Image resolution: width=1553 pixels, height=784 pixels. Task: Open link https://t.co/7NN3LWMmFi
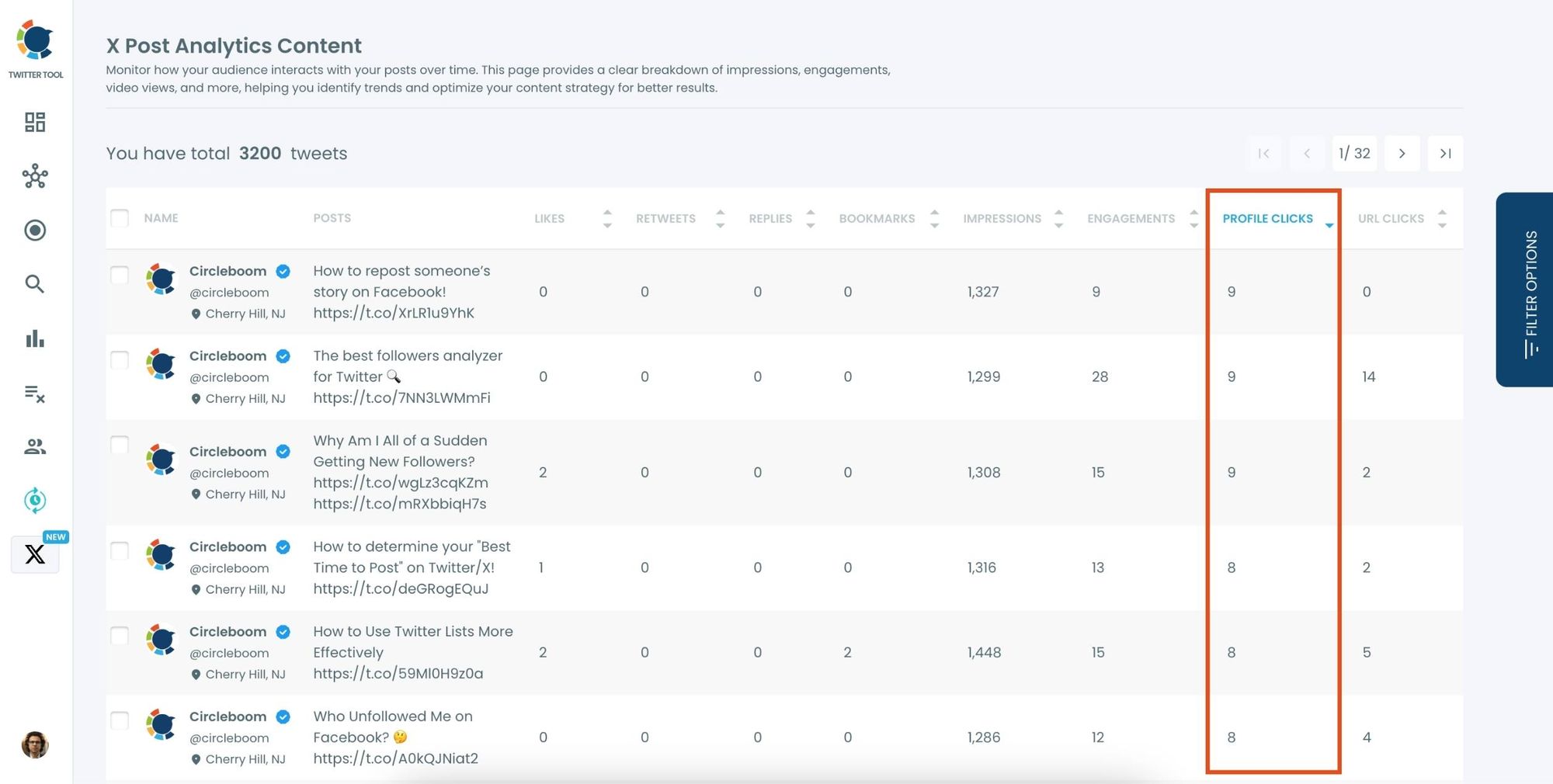(401, 397)
